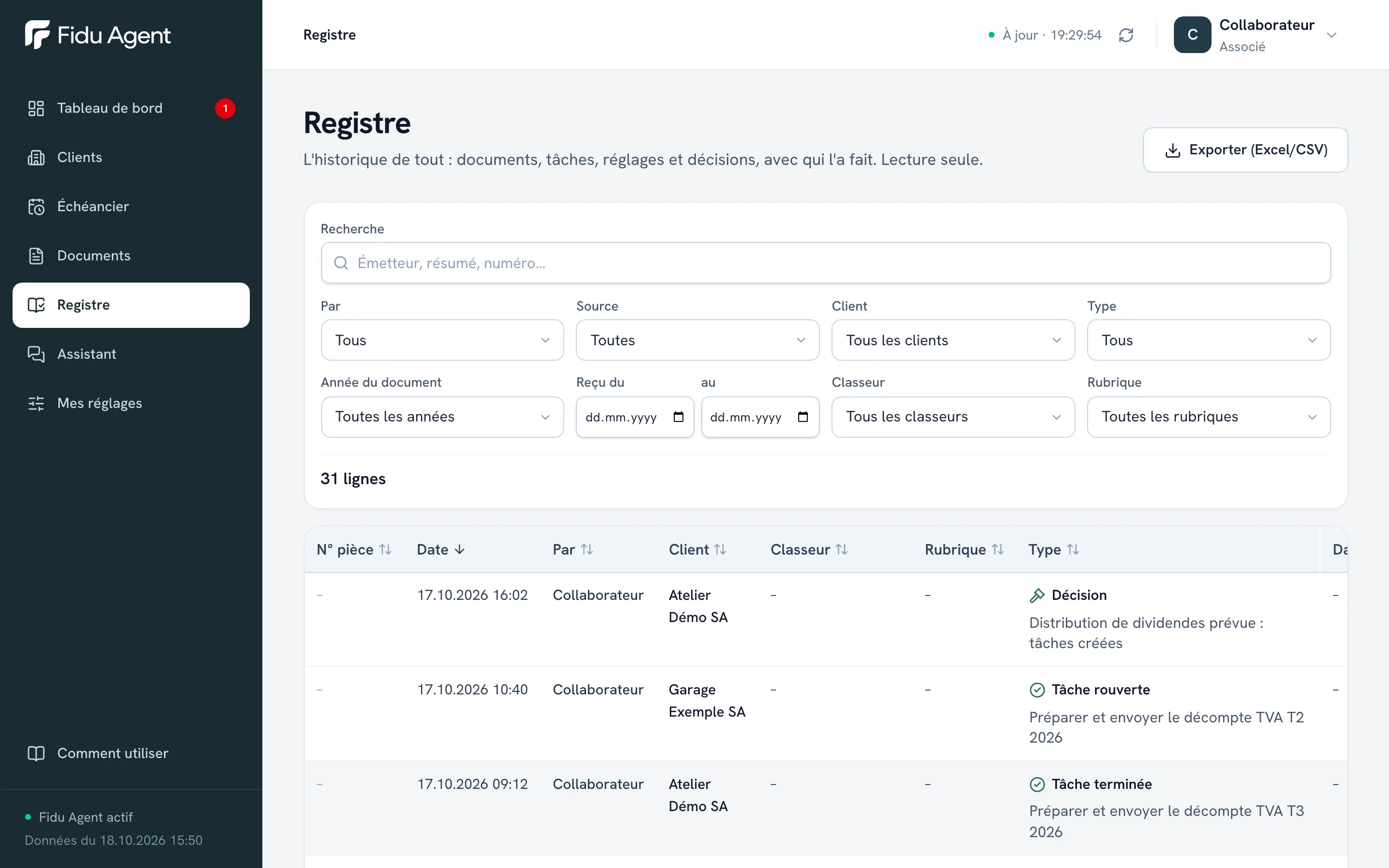This screenshot has height=868, width=1389.
Task: Open the Type filter dropdown
Action: pyautogui.click(x=1208, y=340)
